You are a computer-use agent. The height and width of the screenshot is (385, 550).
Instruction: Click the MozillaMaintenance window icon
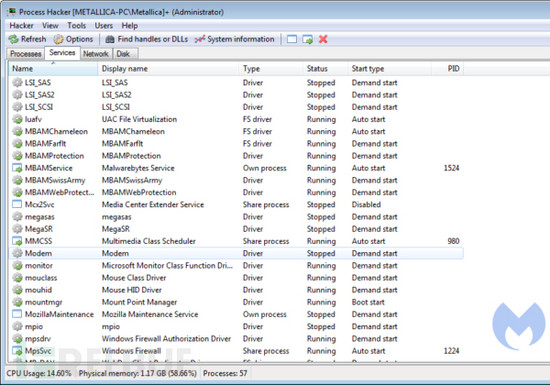click(x=17, y=314)
